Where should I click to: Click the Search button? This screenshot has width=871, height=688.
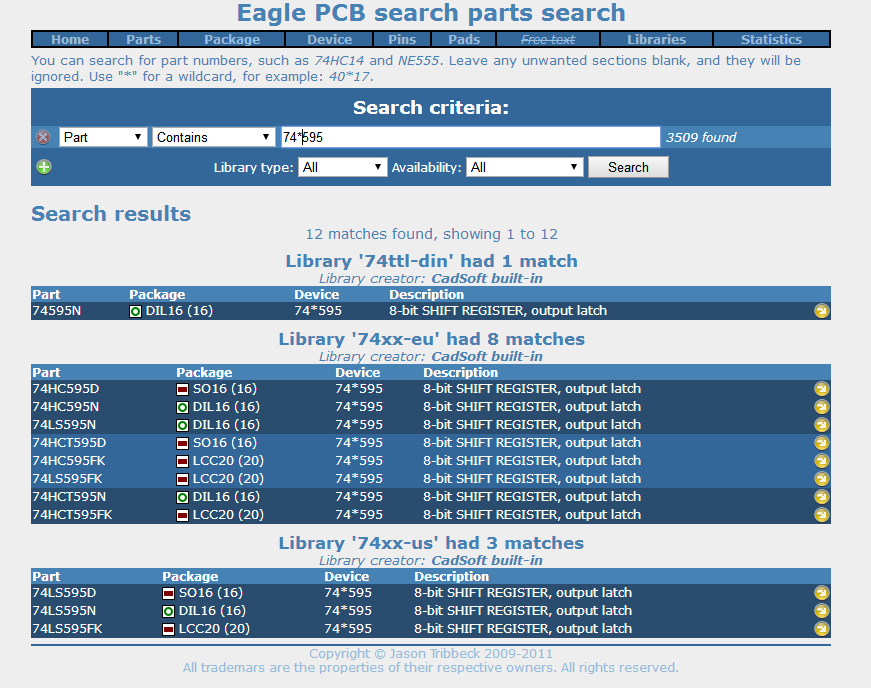[628, 167]
